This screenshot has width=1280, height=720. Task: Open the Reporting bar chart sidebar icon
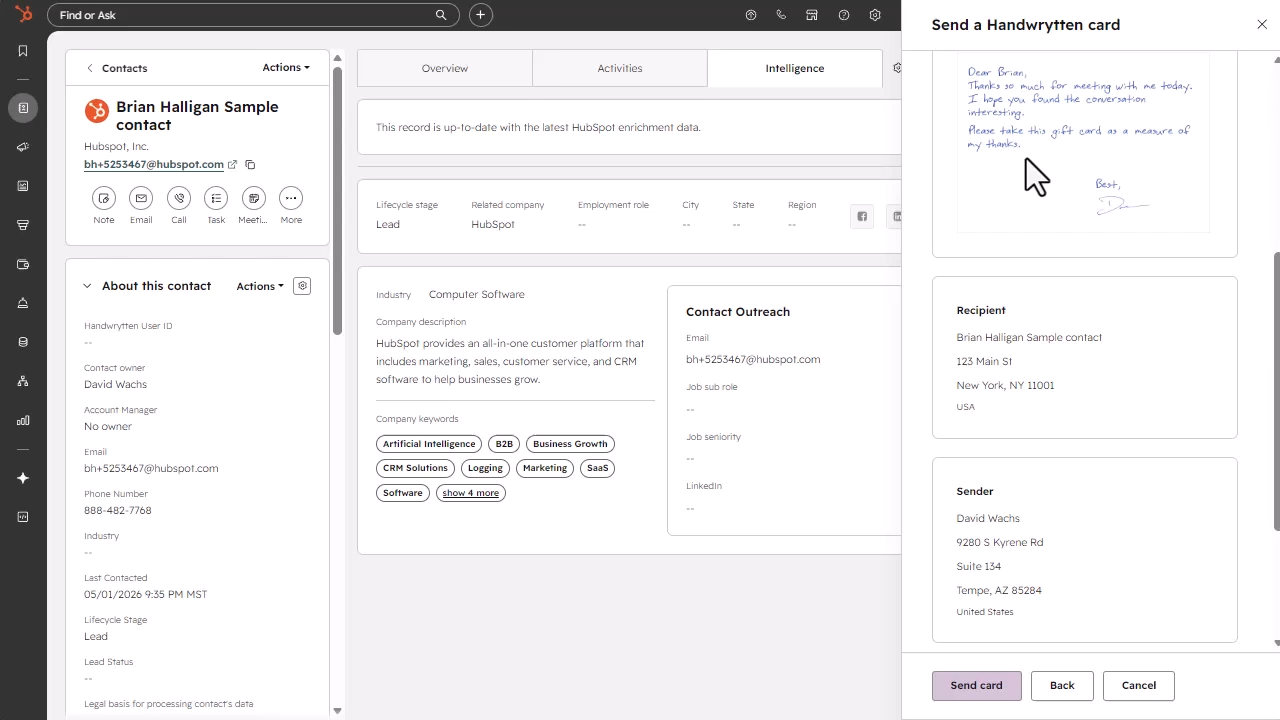[23, 420]
